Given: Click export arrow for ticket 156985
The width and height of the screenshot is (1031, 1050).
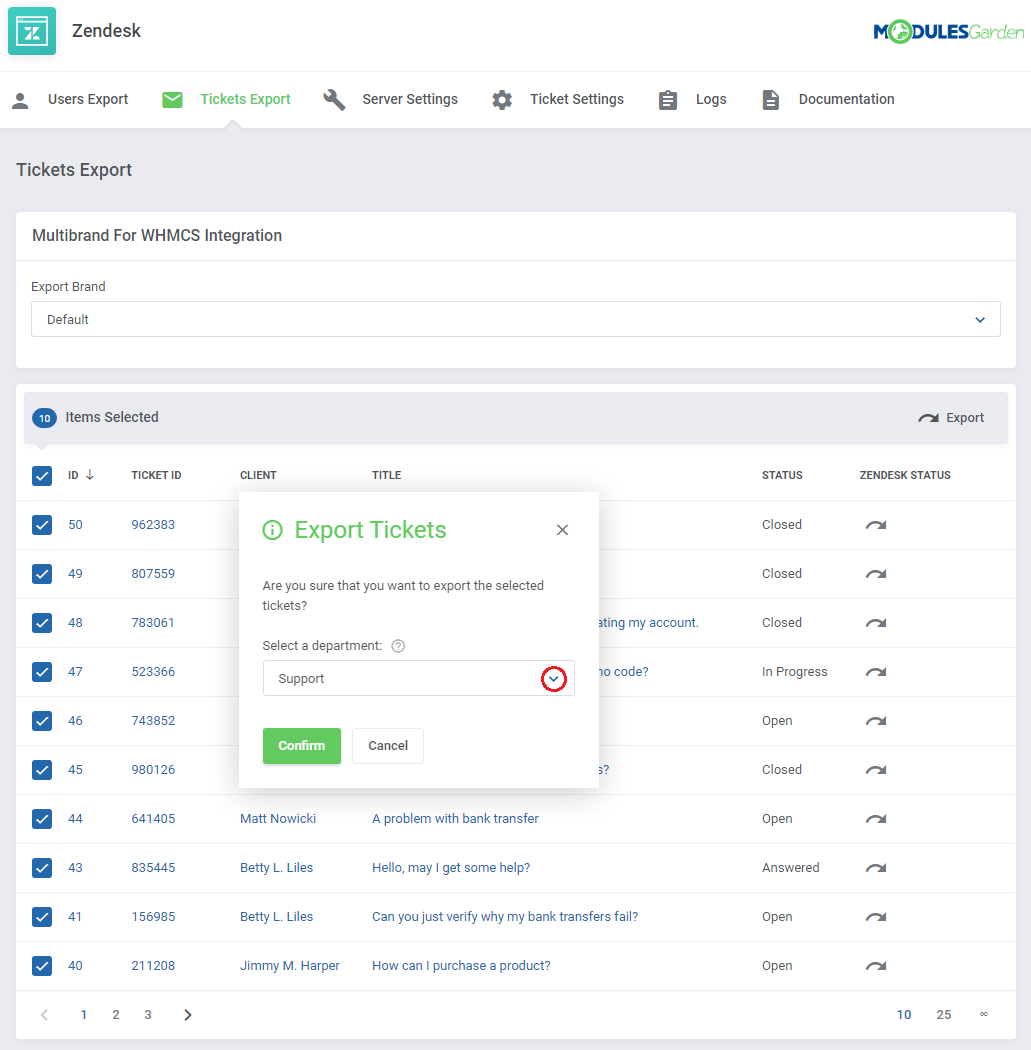Looking at the screenshot, I should point(876,917).
